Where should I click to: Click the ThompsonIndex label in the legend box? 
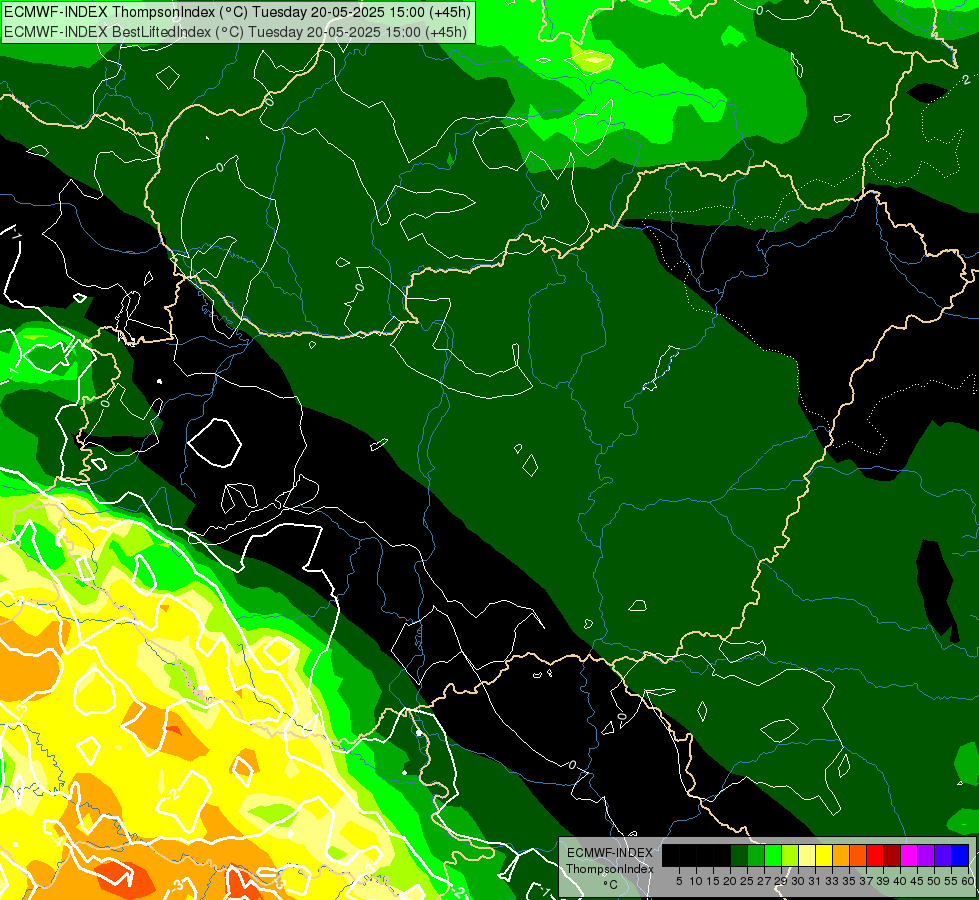coord(610,869)
